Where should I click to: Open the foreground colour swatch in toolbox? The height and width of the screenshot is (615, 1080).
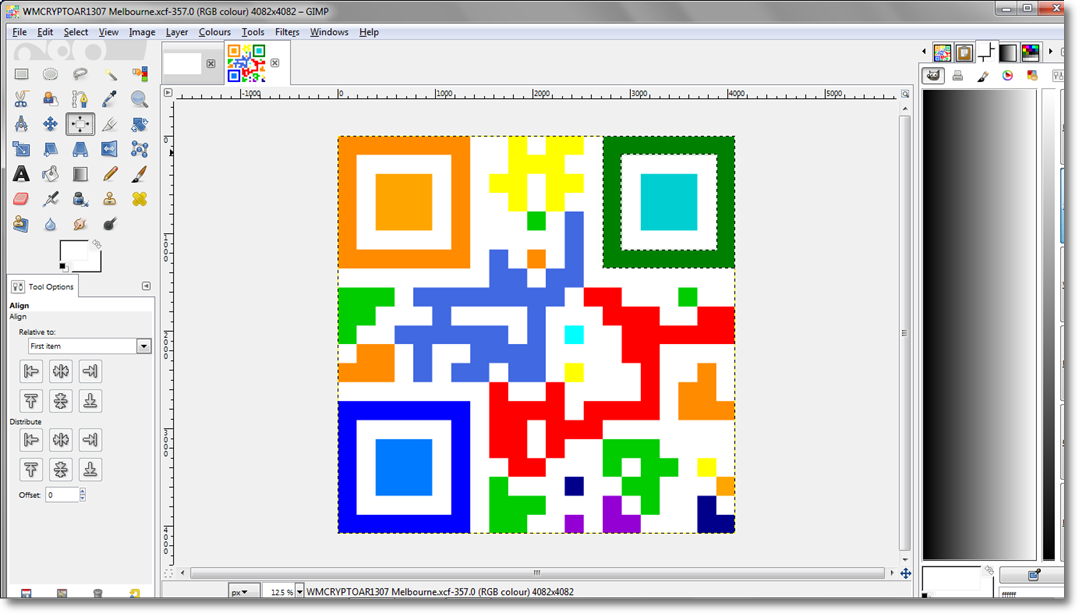(x=72, y=250)
